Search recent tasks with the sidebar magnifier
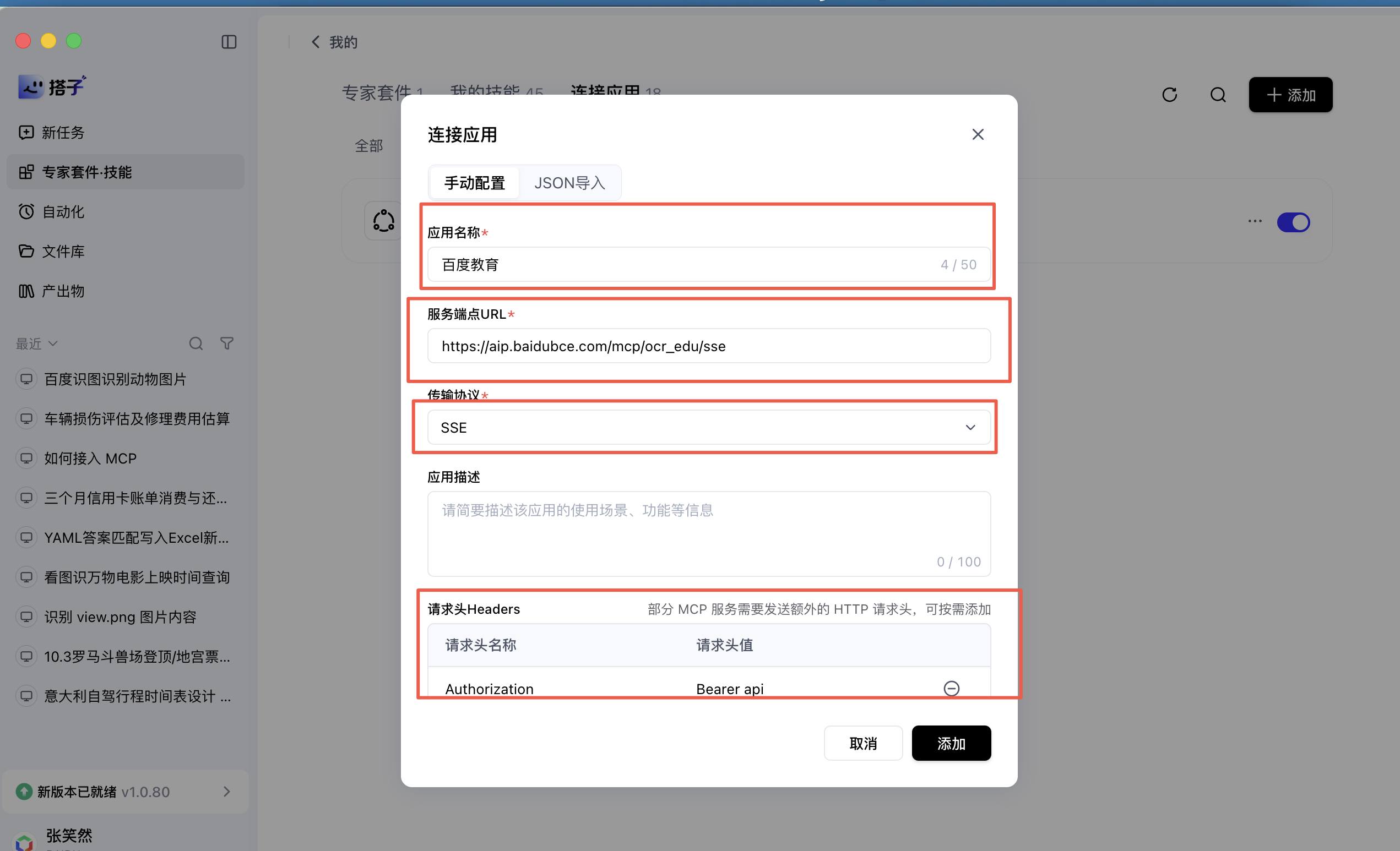Viewport: 1400px width, 851px height. [x=196, y=343]
